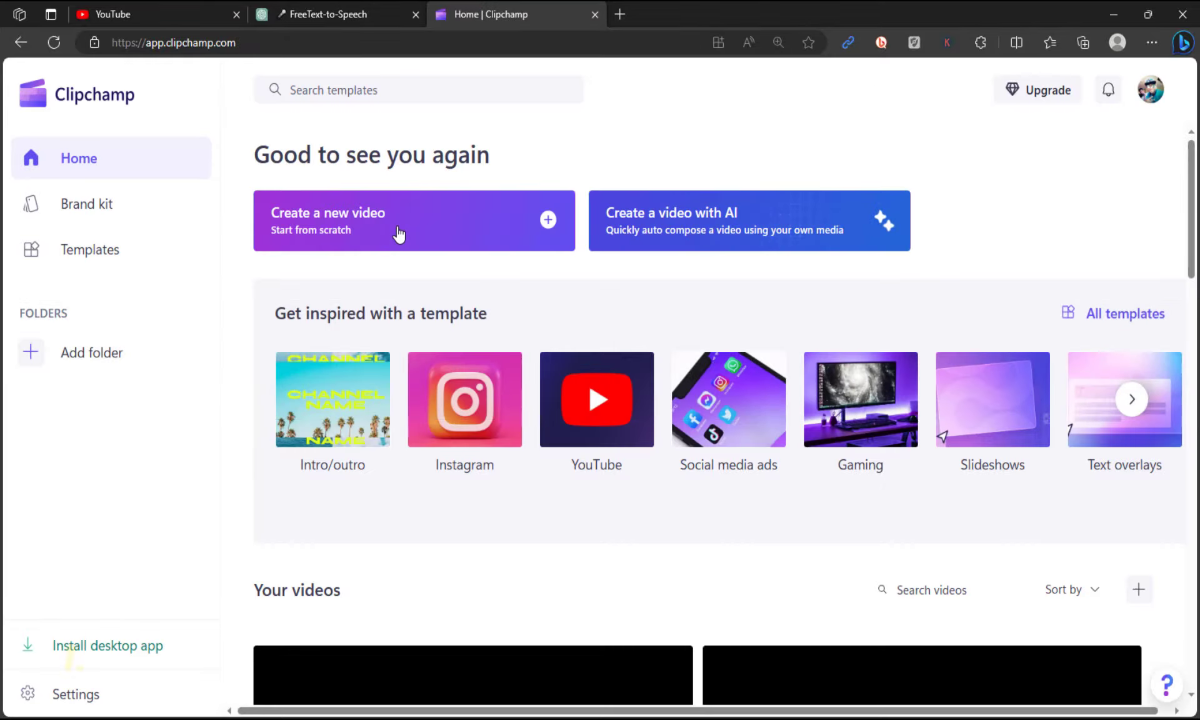Click Create a video with AI
The image size is (1200, 720).
[x=749, y=221]
